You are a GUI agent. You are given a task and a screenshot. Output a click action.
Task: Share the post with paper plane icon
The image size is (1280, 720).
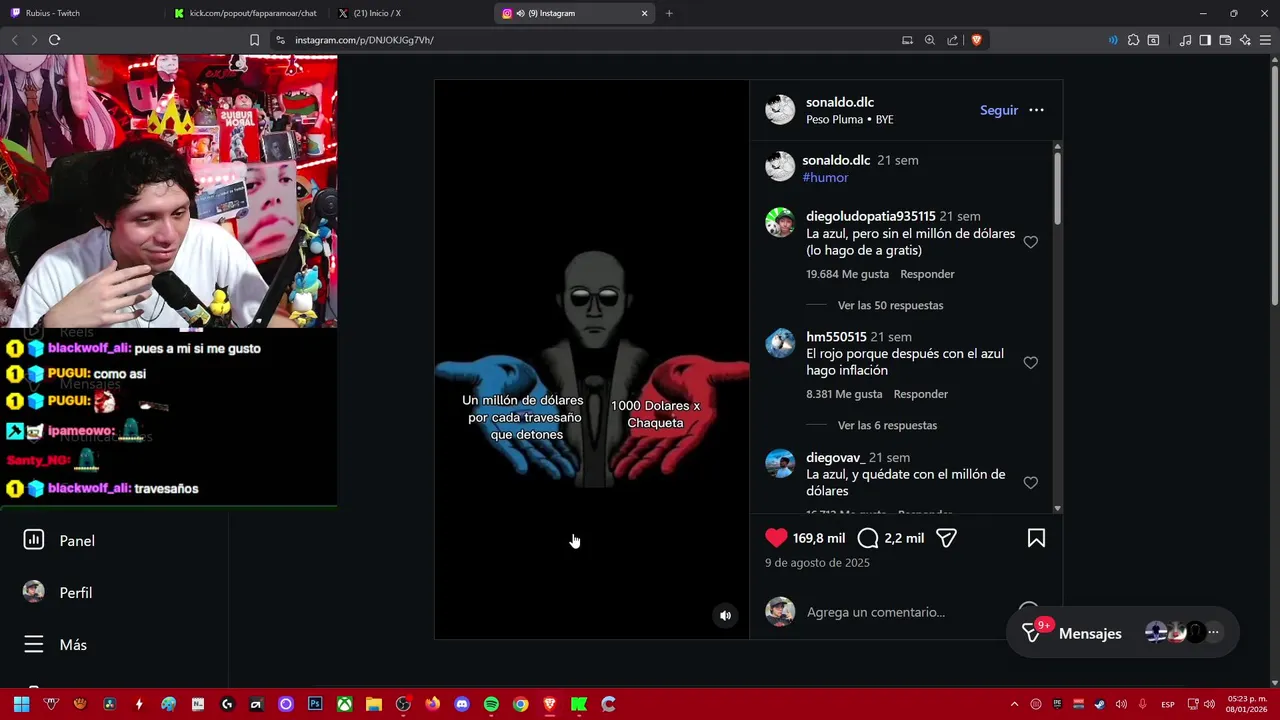pyautogui.click(x=946, y=538)
